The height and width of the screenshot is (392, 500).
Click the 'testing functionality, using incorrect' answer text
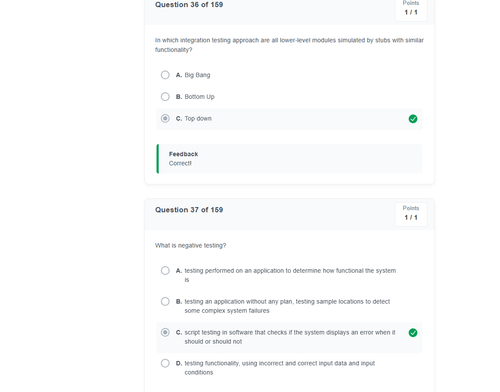point(280,368)
